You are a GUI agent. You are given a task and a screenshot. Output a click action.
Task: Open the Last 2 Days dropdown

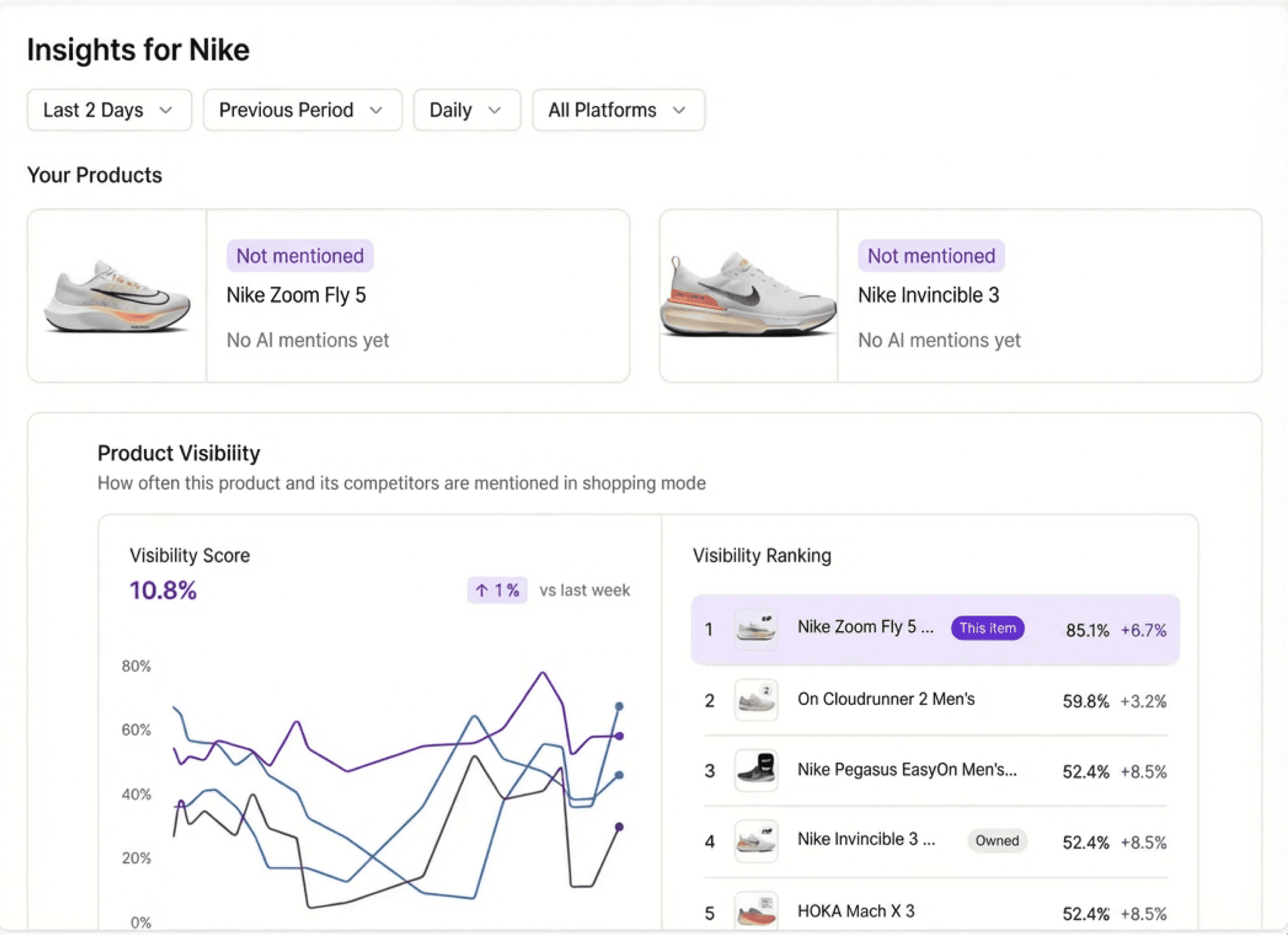109,110
